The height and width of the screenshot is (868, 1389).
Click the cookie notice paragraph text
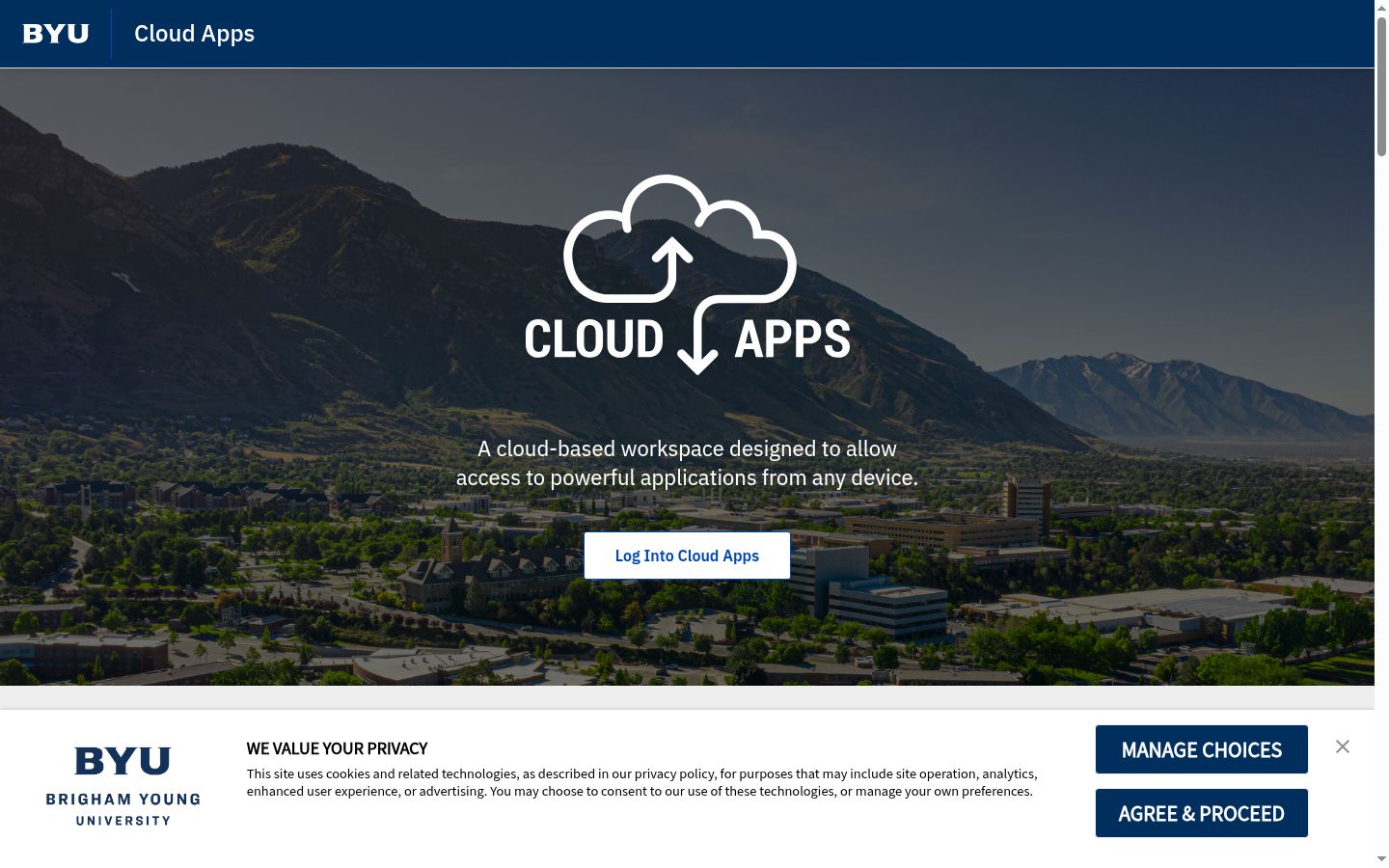641,782
